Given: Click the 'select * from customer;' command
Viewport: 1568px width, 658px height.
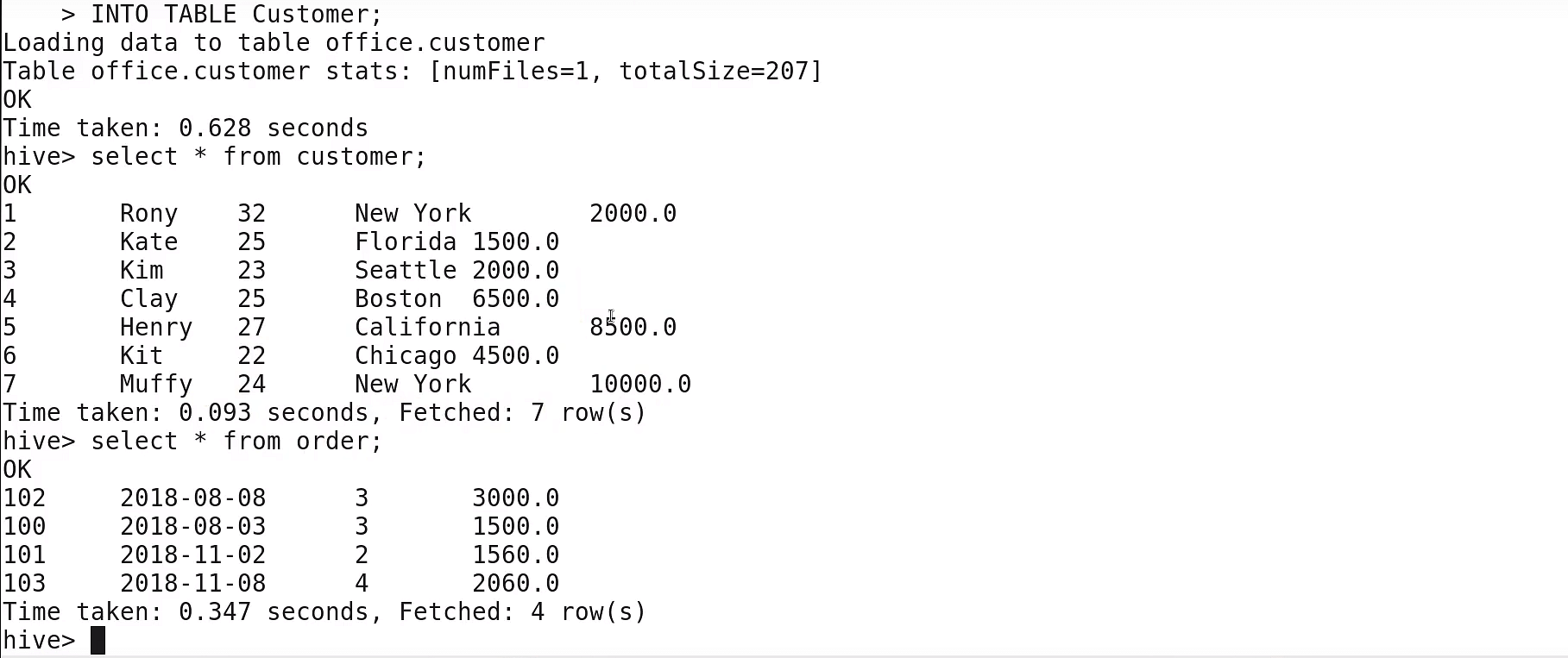Looking at the screenshot, I should [259, 156].
